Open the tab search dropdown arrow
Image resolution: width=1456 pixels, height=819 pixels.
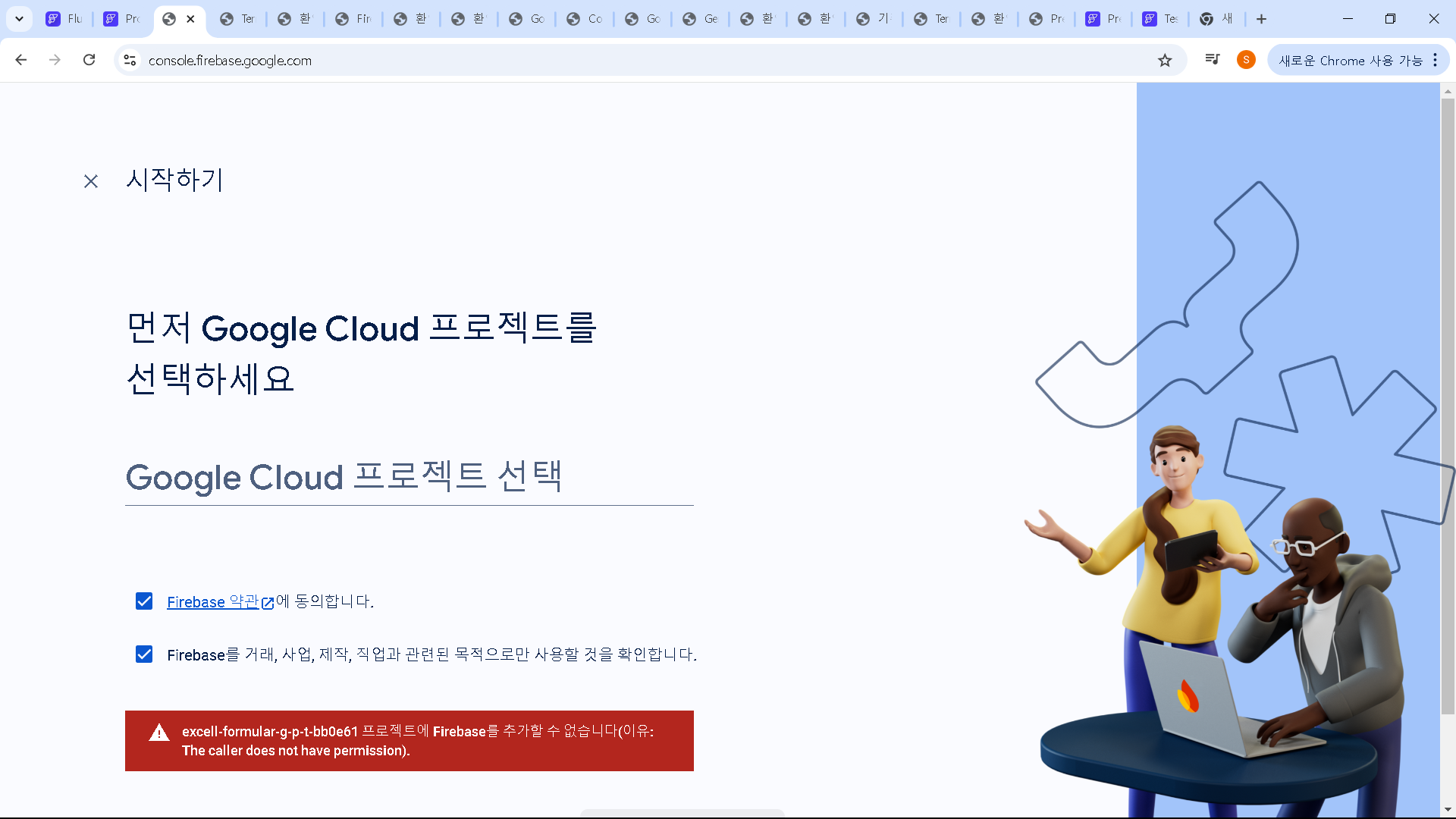20,19
